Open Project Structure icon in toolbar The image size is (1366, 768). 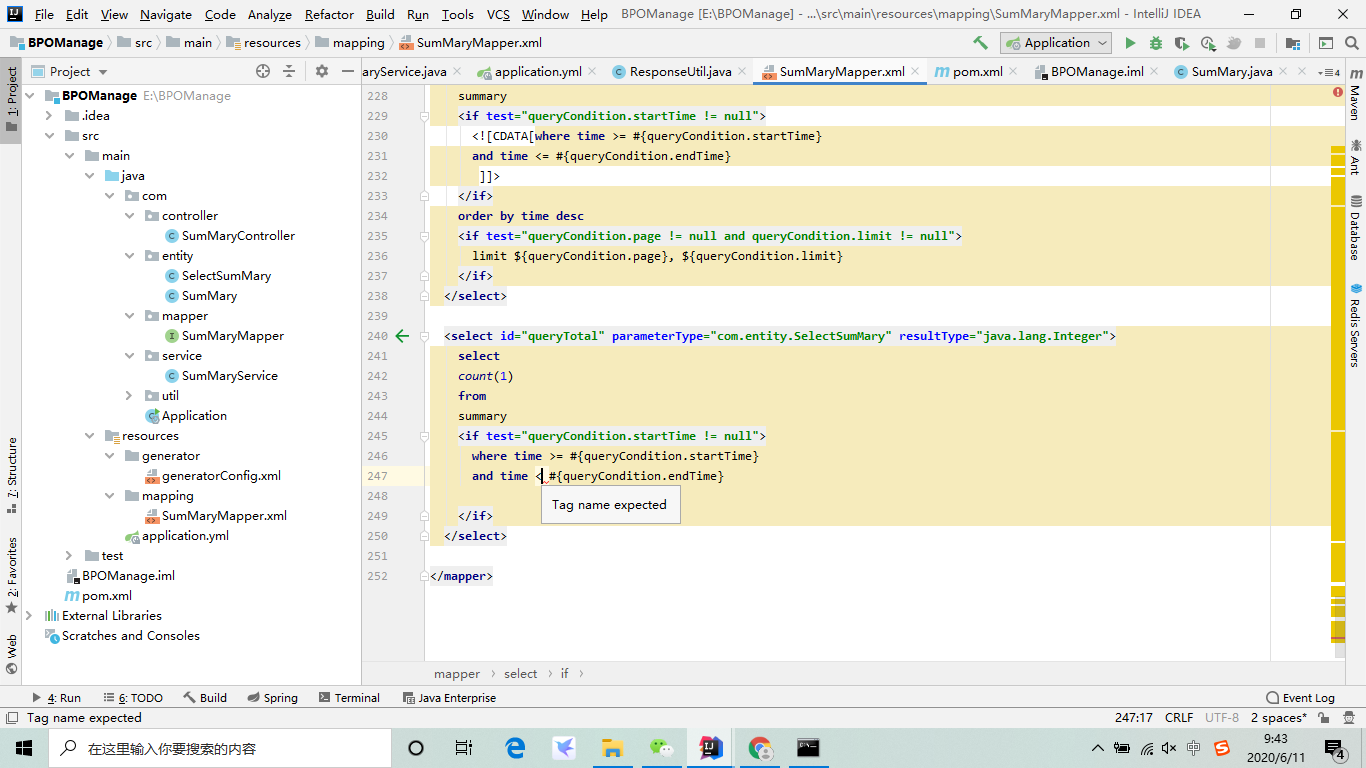pos(1293,43)
